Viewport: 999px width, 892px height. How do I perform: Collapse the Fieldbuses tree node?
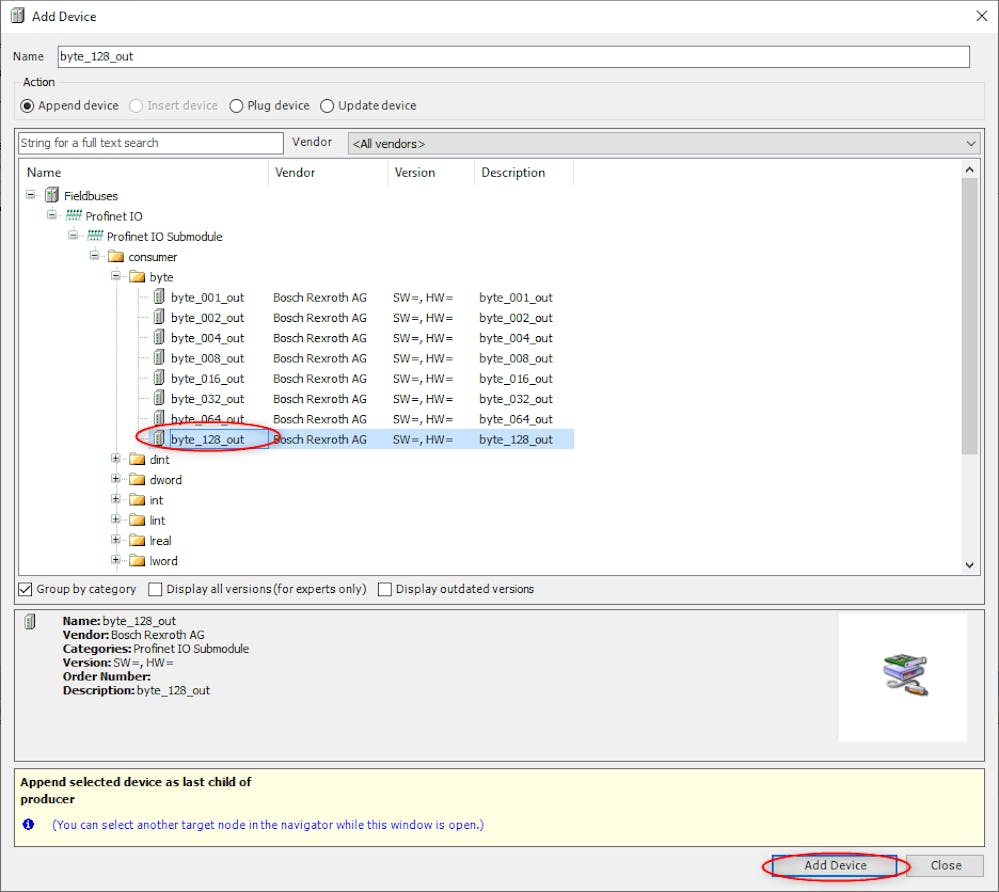pos(31,194)
